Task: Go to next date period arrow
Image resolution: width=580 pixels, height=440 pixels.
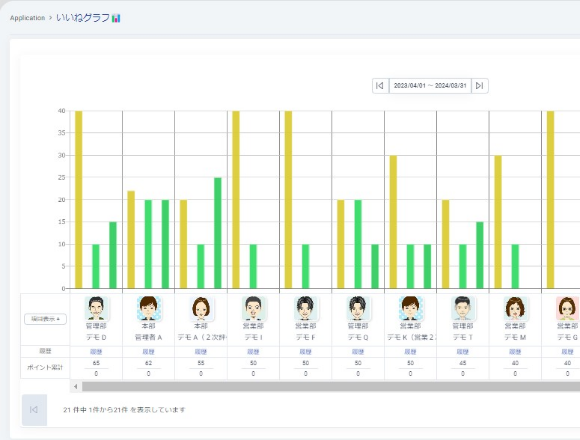Action: pos(480,86)
